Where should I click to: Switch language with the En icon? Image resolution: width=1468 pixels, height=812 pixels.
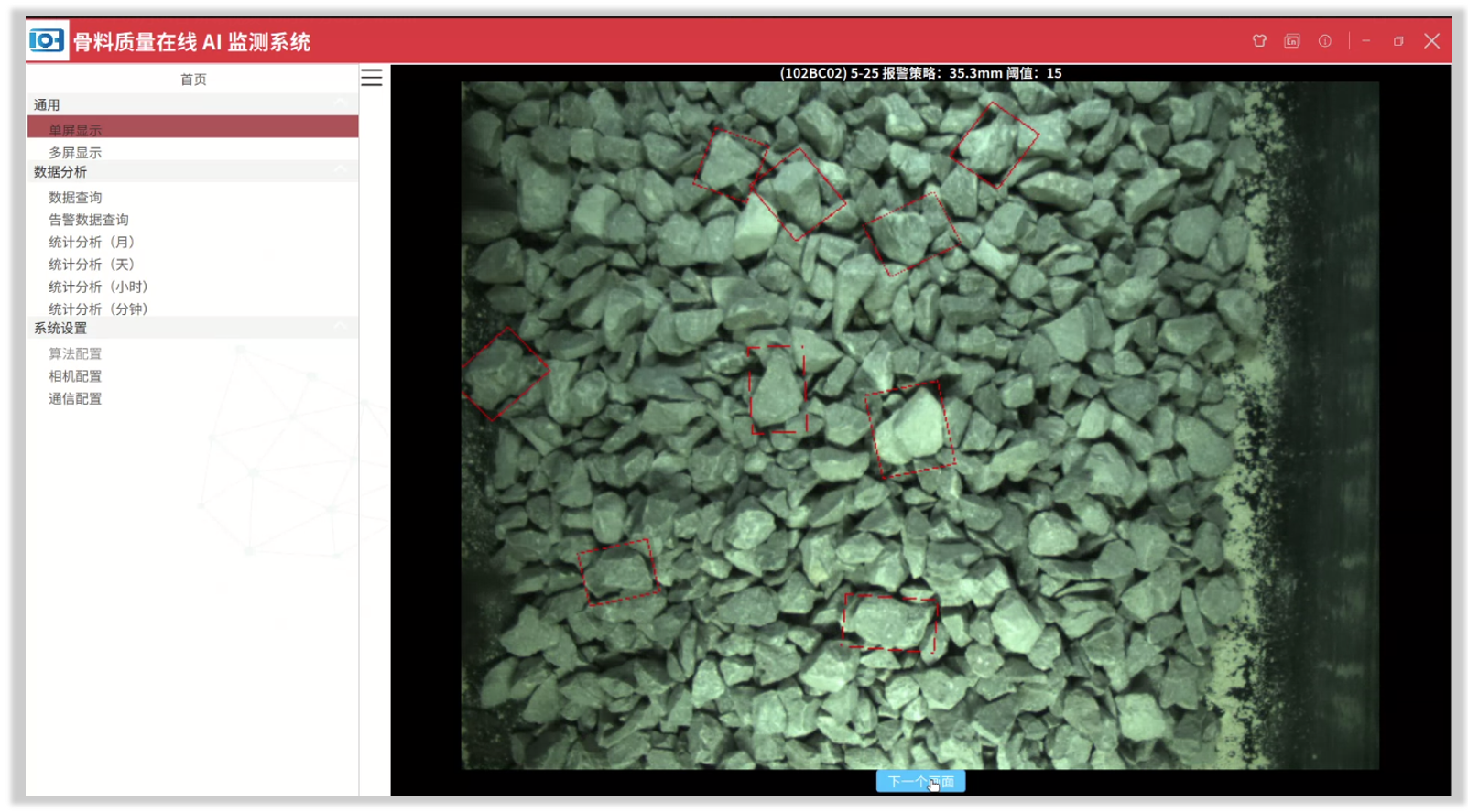pos(1291,41)
